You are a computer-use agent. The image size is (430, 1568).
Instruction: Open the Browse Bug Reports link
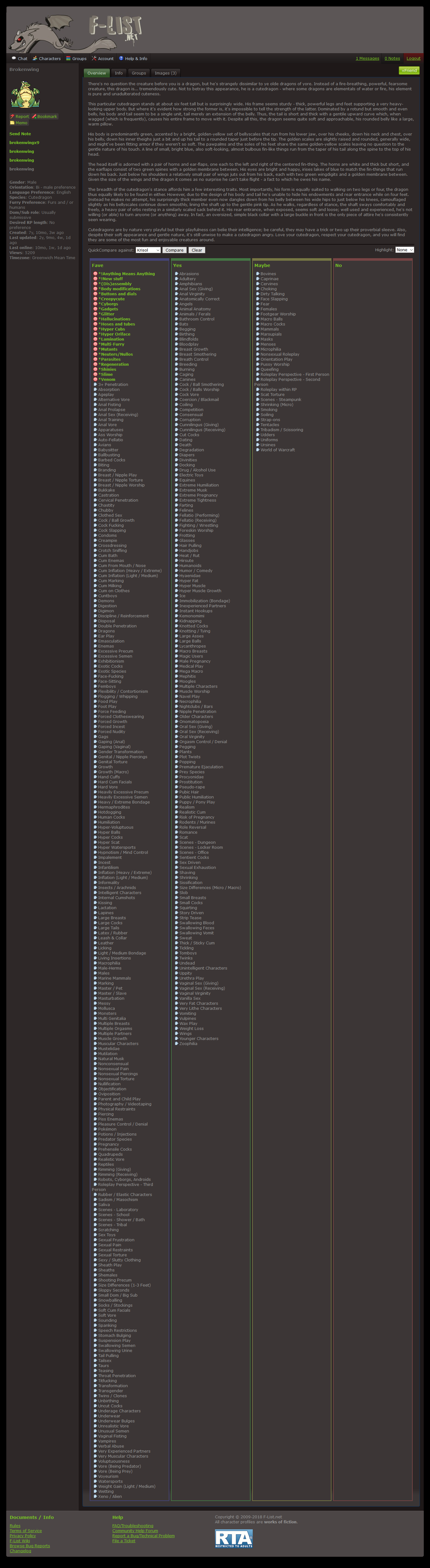point(30,1545)
